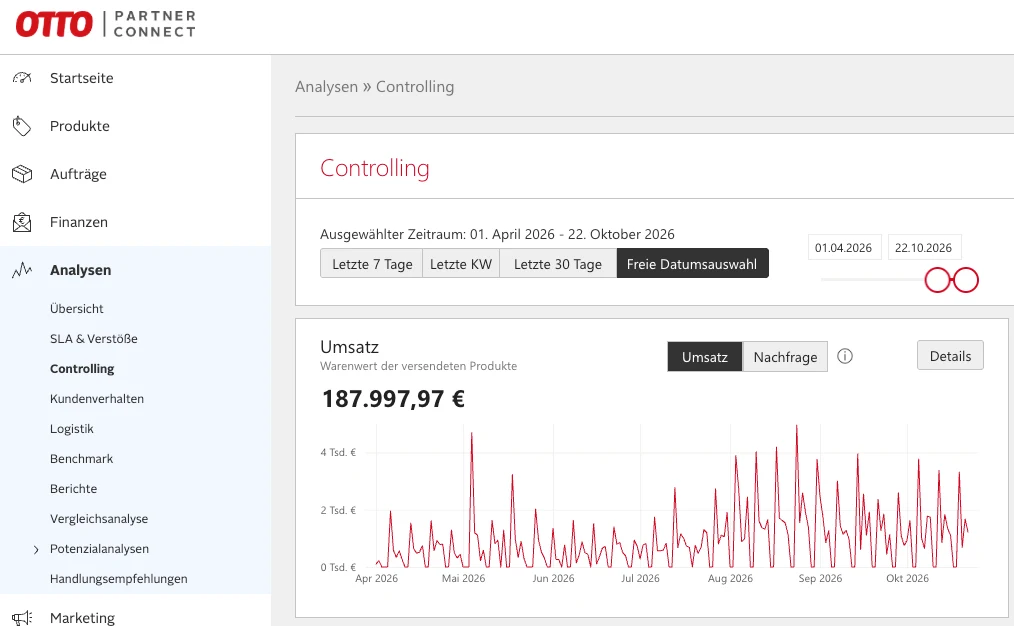Screen dimensions: 1014x626
Task: Click the OTTO Partner Connect logo
Action: 105,24
